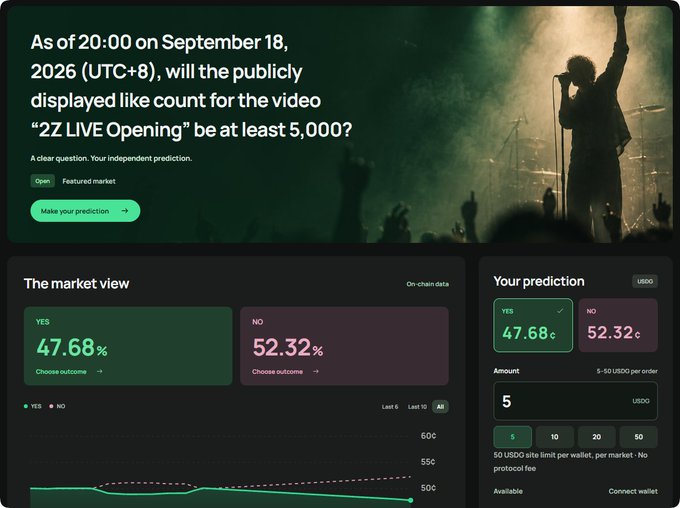Viewport: 680px width, 508px height.
Task: Click the Featured market label
Action: (x=89, y=181)
